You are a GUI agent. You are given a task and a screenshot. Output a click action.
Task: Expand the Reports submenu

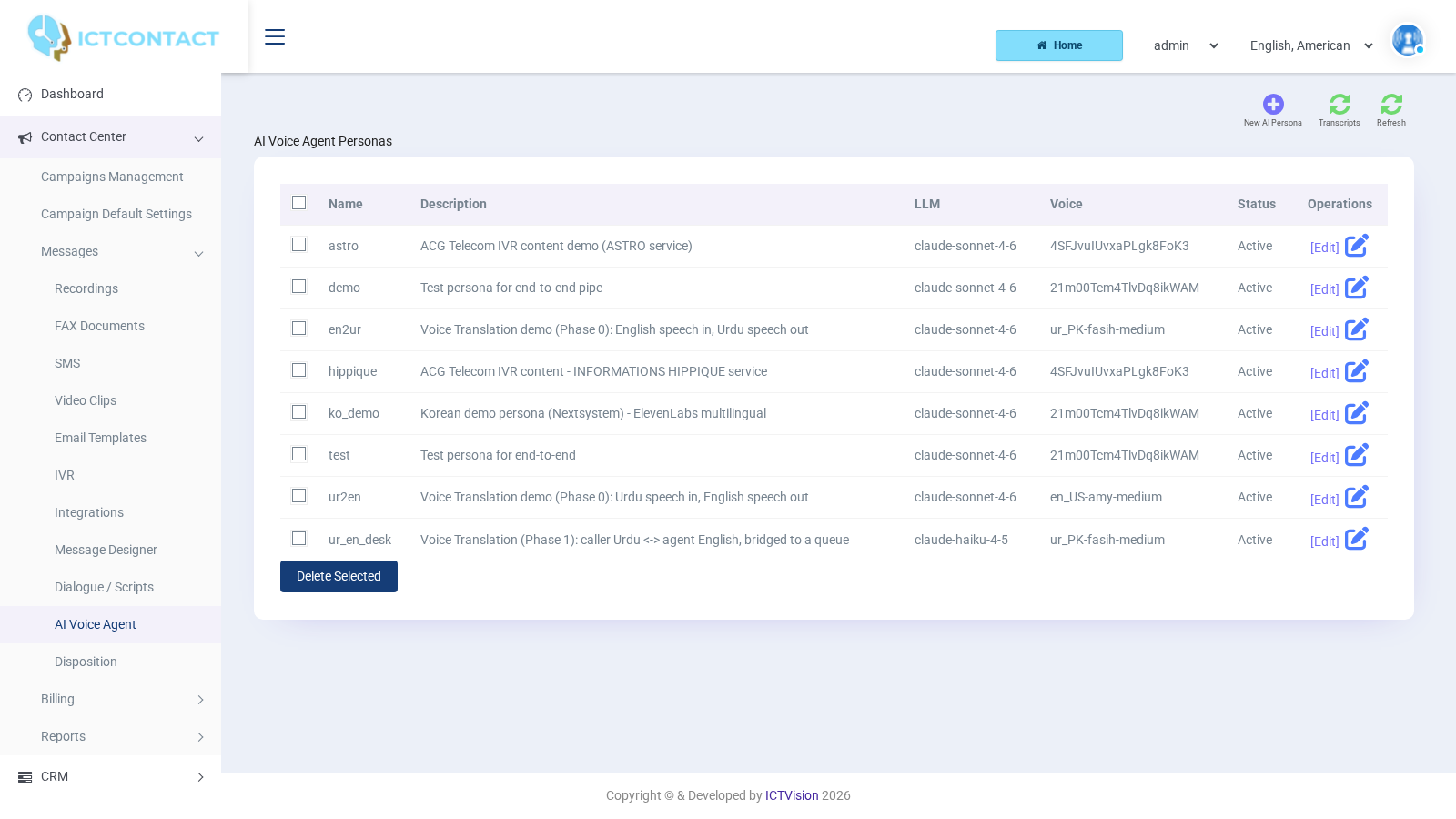(110, 736)
